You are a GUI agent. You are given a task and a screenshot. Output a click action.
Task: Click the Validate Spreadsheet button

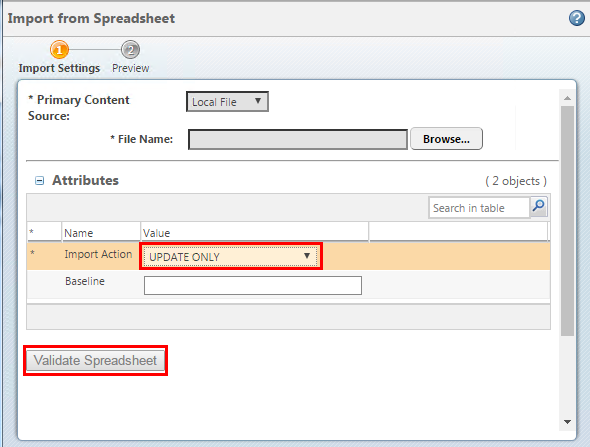pos(95,360)
